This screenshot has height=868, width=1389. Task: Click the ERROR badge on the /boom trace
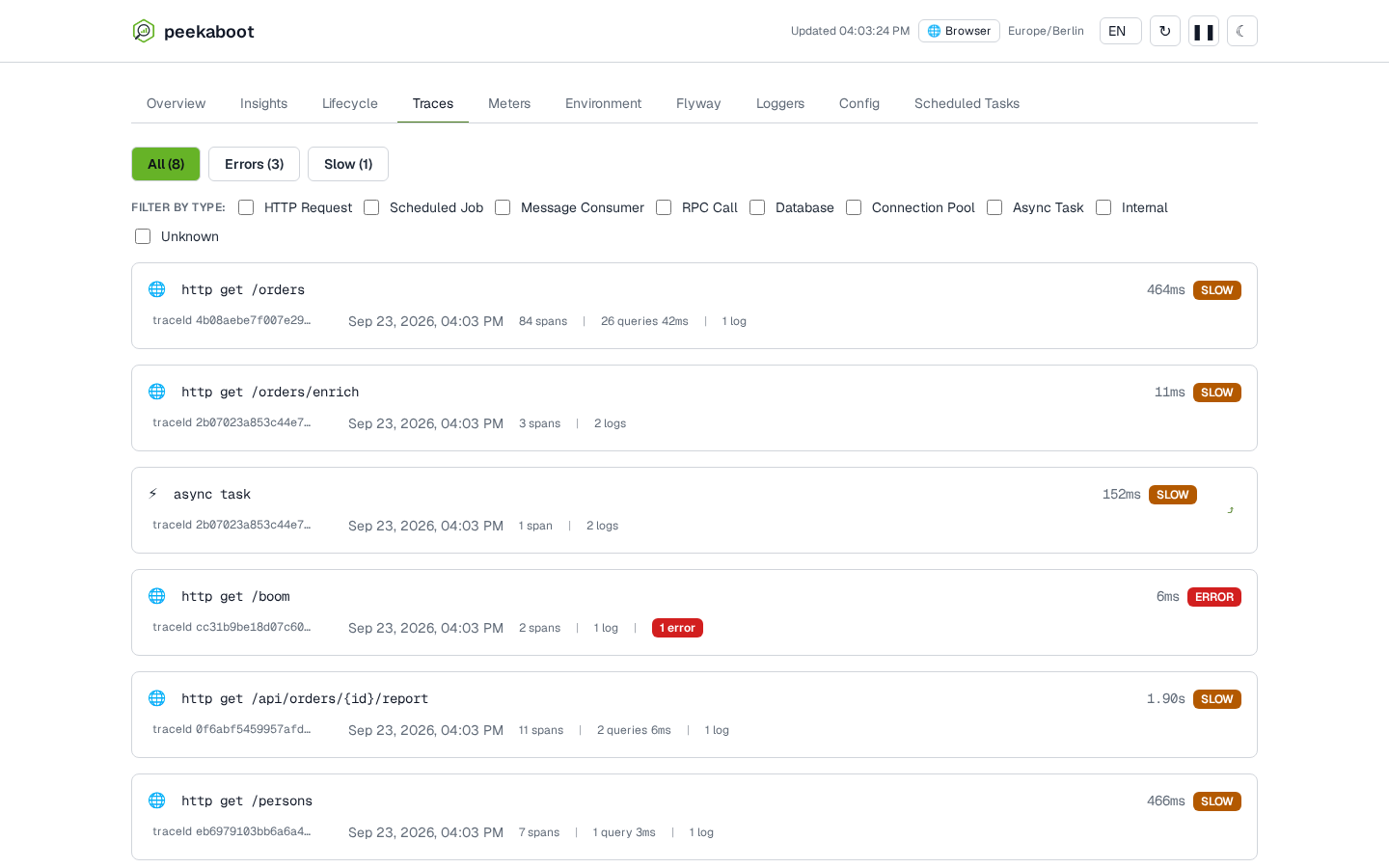pyautogui.click(x=1214, y=597)
